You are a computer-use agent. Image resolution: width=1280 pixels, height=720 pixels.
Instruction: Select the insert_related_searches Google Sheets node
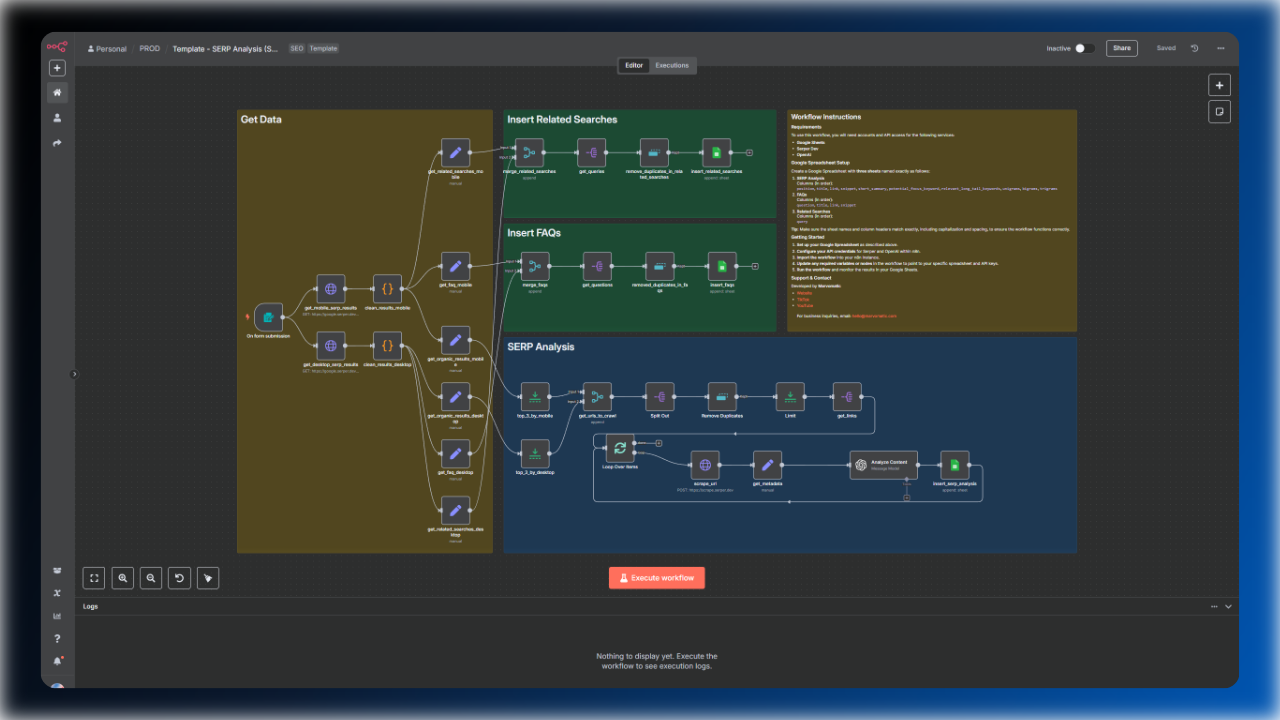point(716,153)
